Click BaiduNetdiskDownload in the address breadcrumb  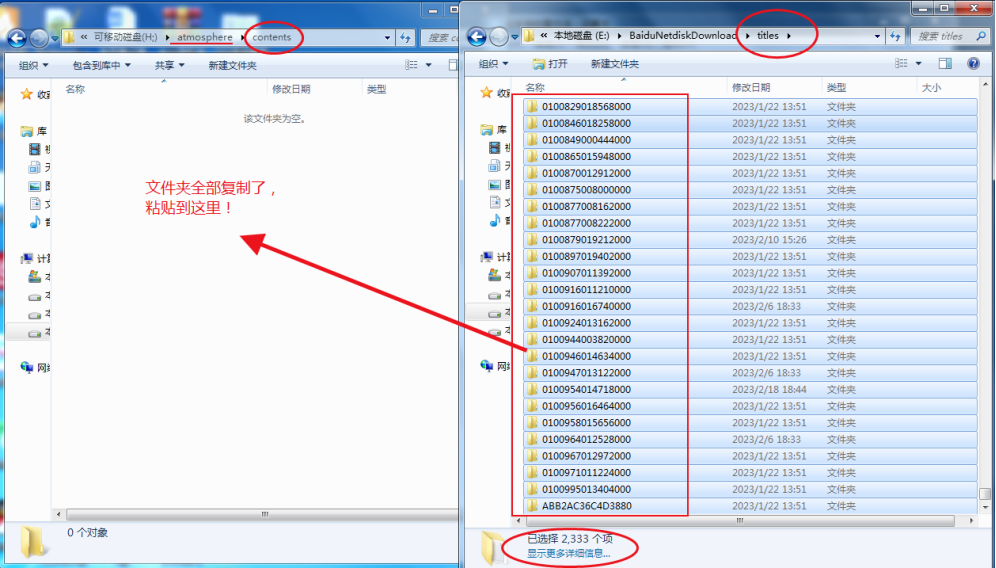tap(682, 36)
